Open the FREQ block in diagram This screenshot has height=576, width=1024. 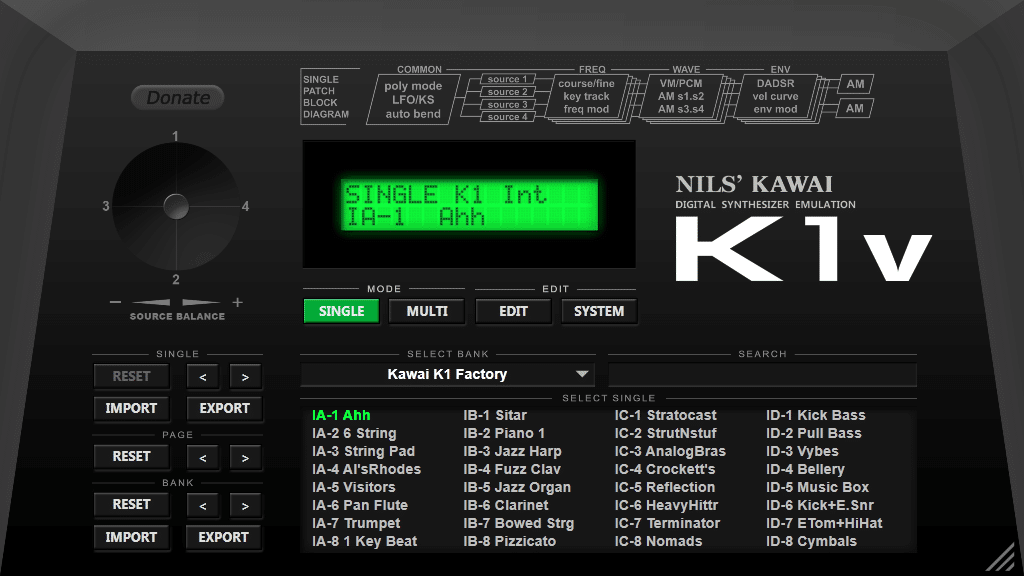586,96
